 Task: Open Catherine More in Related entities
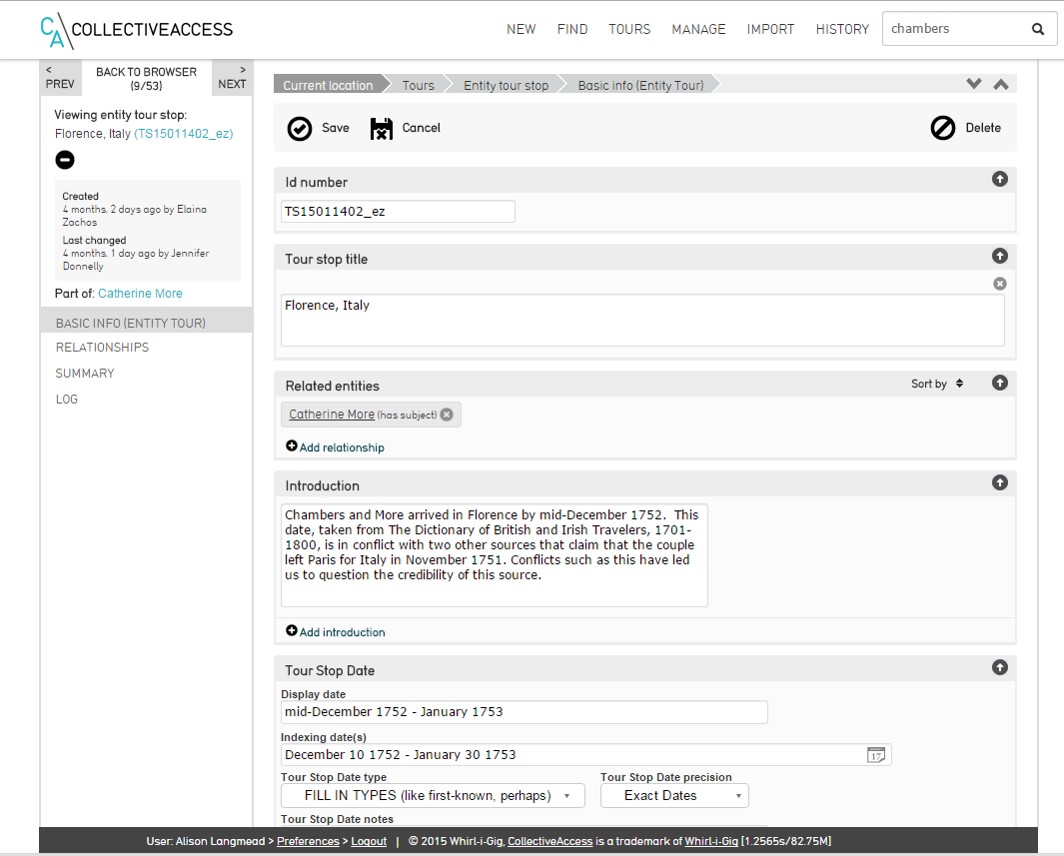[332, 414]
